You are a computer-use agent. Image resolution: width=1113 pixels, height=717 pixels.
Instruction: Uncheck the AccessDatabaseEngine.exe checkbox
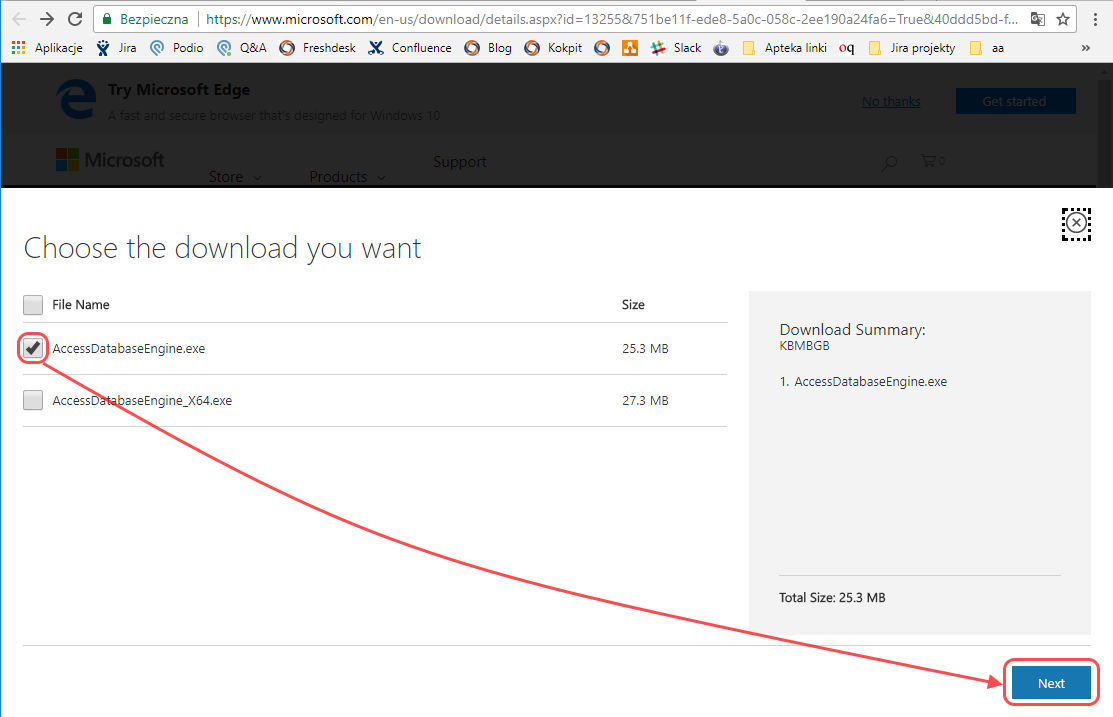tap(33, 348)
